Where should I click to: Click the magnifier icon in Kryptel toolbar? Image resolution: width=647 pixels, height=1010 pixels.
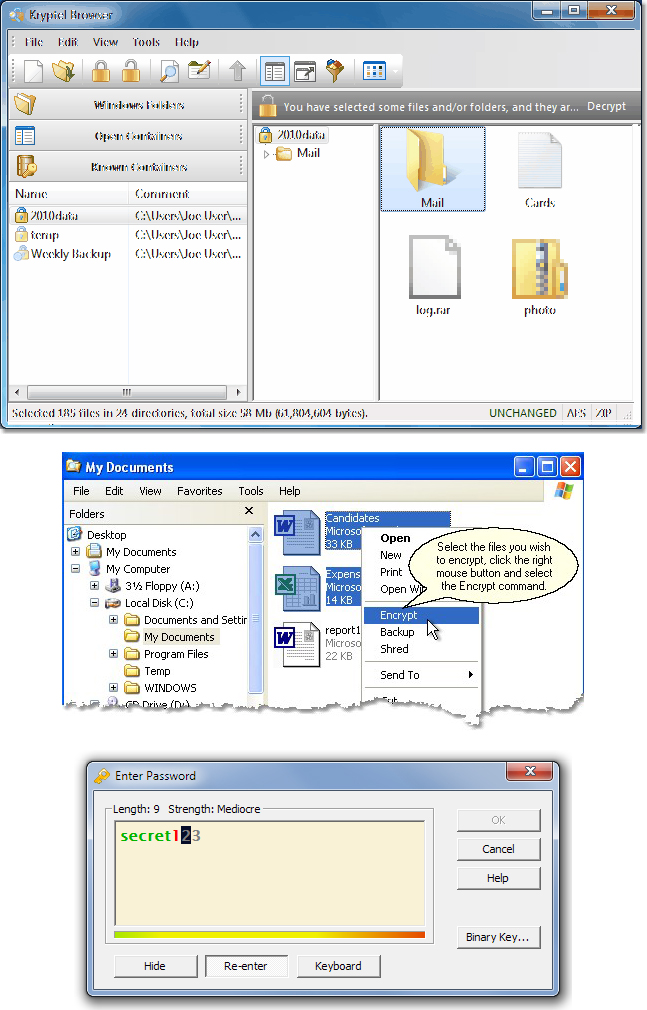point(169,71)
